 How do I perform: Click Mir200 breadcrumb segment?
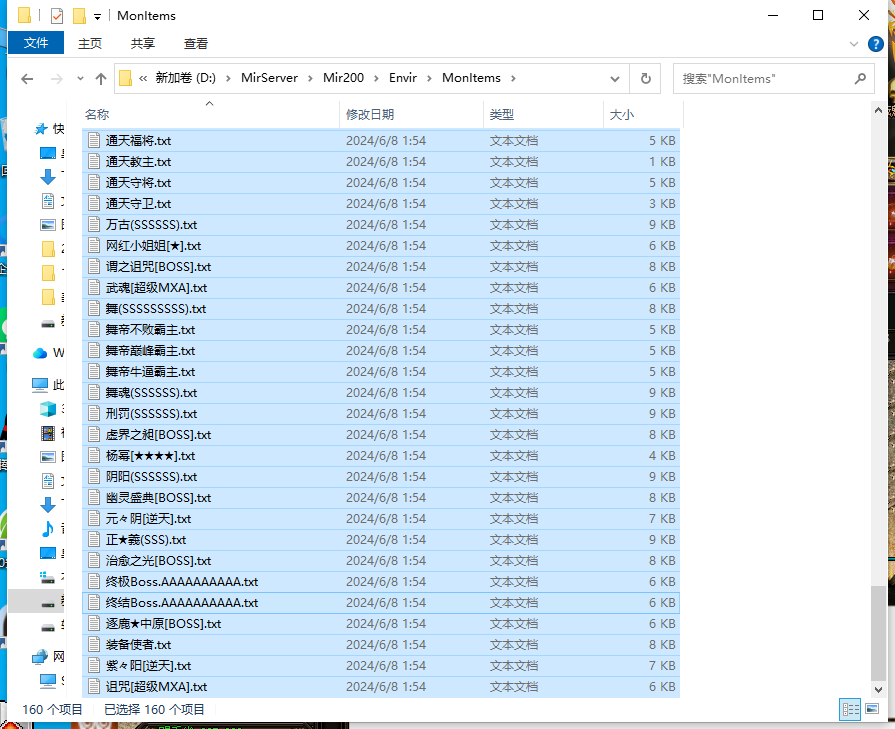343,78
